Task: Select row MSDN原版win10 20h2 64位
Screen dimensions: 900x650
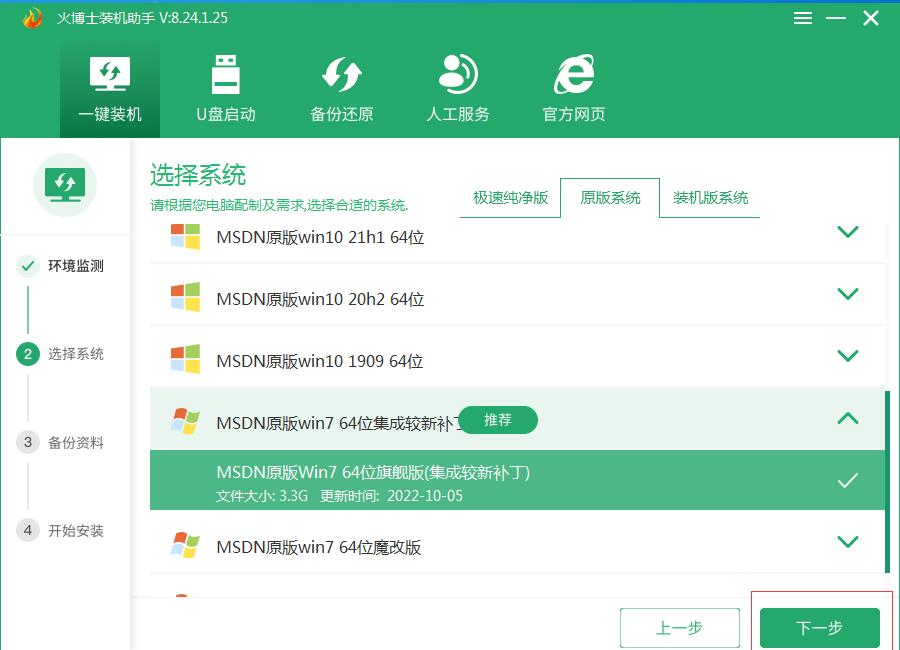Action: click(x=517, y=295)
